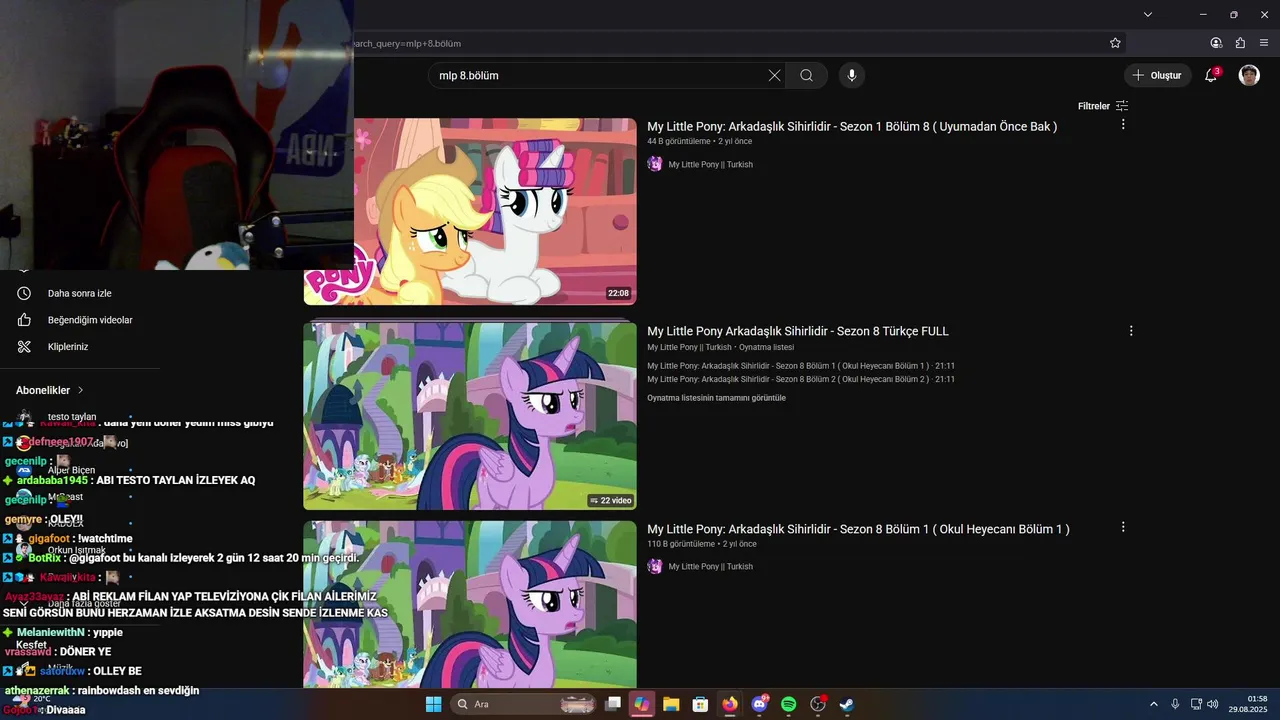Open Microsoft Store from taskbar
1280x720 pixels.
(x=700, y=704)
